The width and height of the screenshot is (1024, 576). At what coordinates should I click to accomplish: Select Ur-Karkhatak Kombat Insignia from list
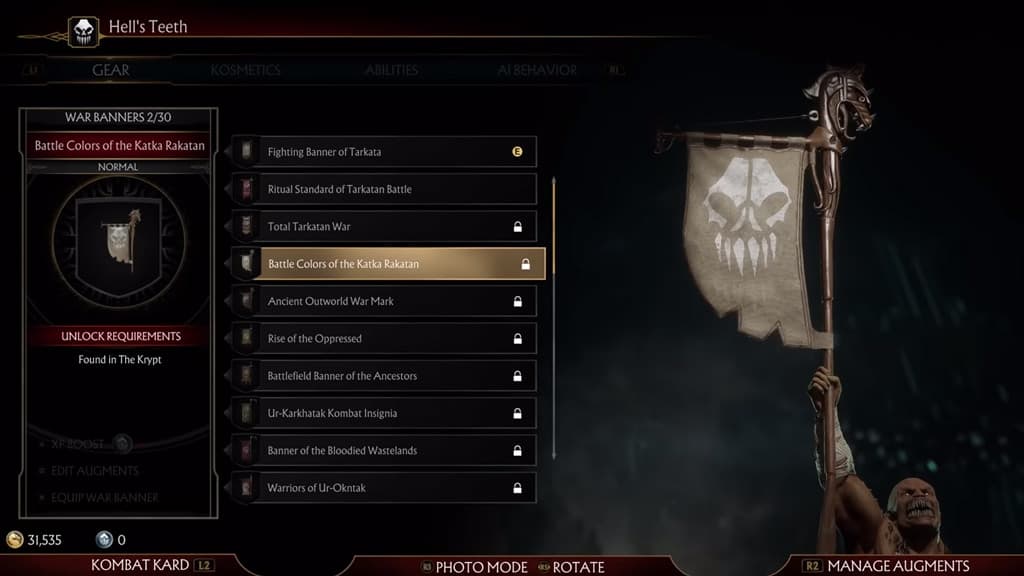click(x=384, y=413)
